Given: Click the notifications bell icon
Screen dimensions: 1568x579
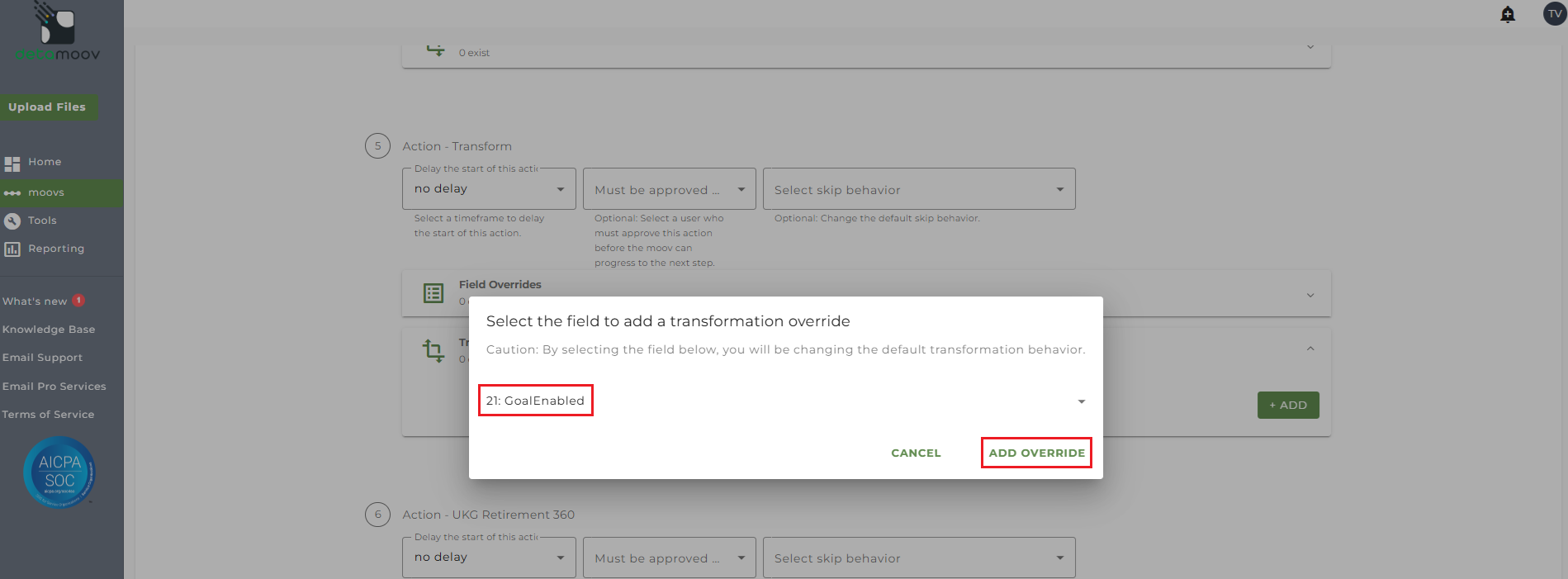Looking at the screenshot, I should tap(1508, 14).
